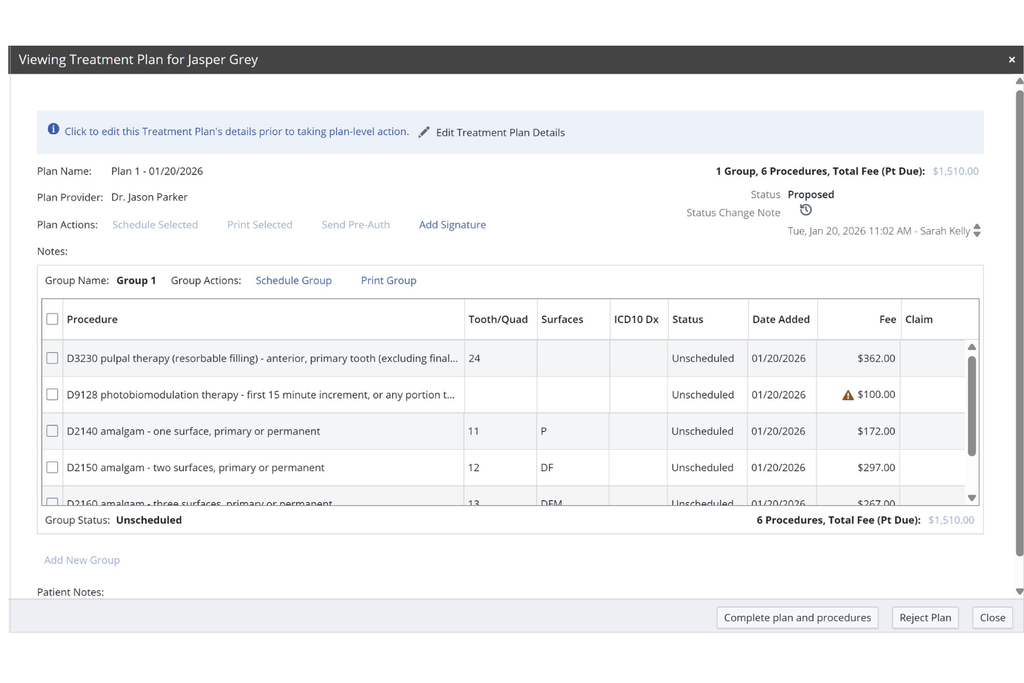Select D9128 photobiomodulation therapy procedure text
Screen dimensions: 1024x683
pyautogui.click(x=261, y=395)
